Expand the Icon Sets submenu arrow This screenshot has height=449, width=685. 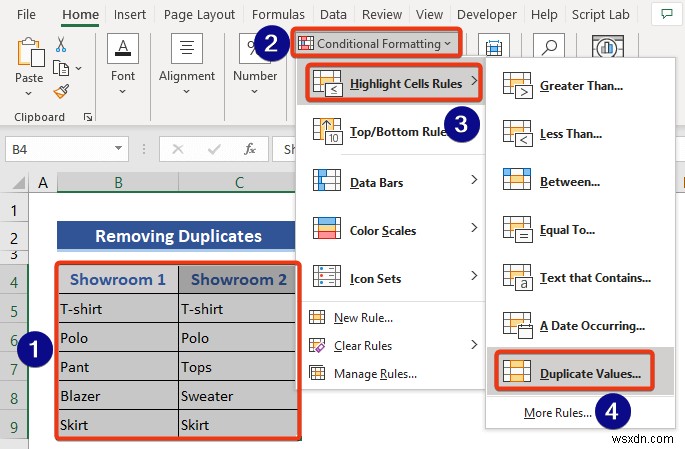(x=474, y=276)
